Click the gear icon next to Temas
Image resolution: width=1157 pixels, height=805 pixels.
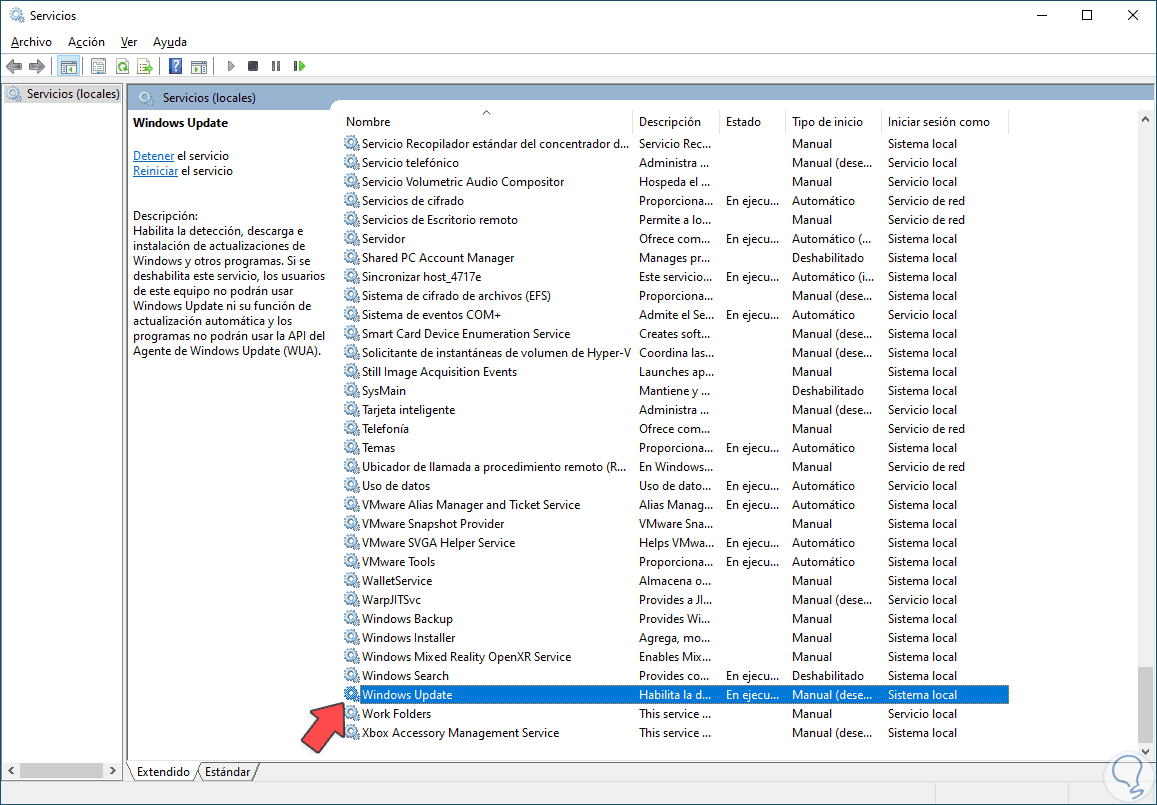point(352,447)
